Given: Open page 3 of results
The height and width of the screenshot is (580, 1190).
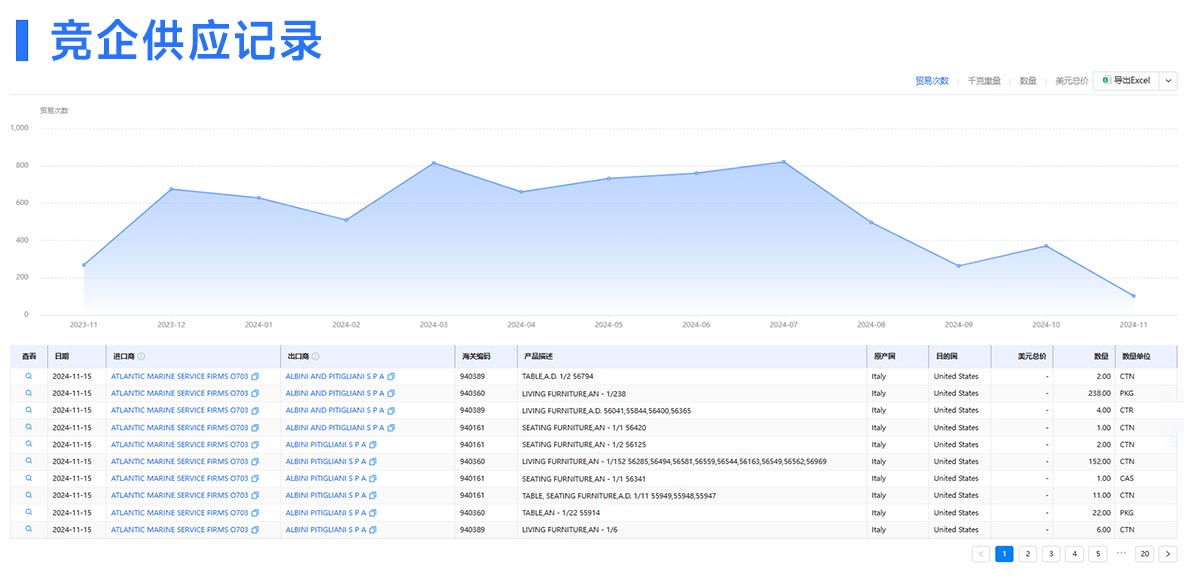Looking at the screenshot, I should pyautogui.click(x=1051, y=554).
